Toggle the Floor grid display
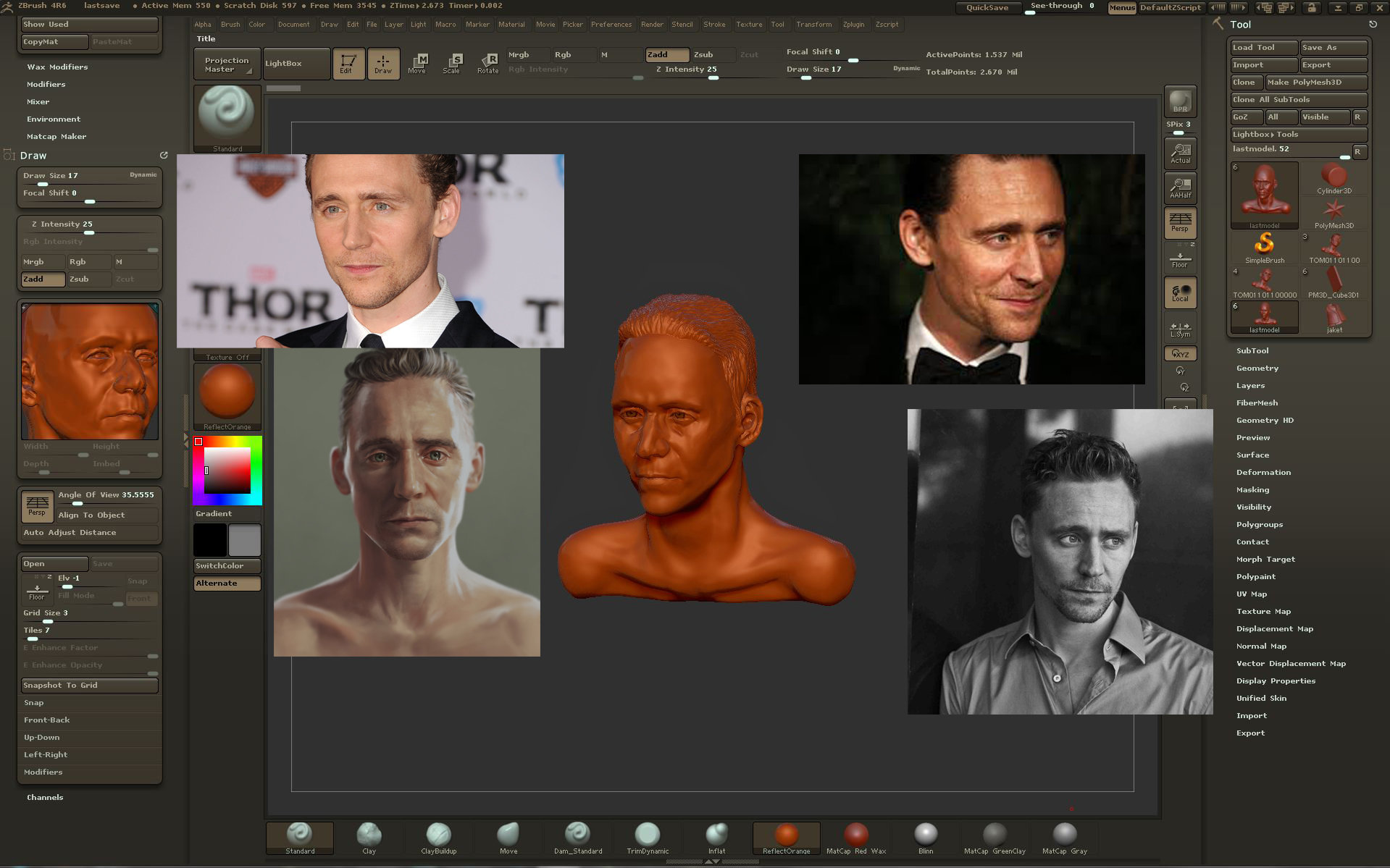 tap(1180, 257)
